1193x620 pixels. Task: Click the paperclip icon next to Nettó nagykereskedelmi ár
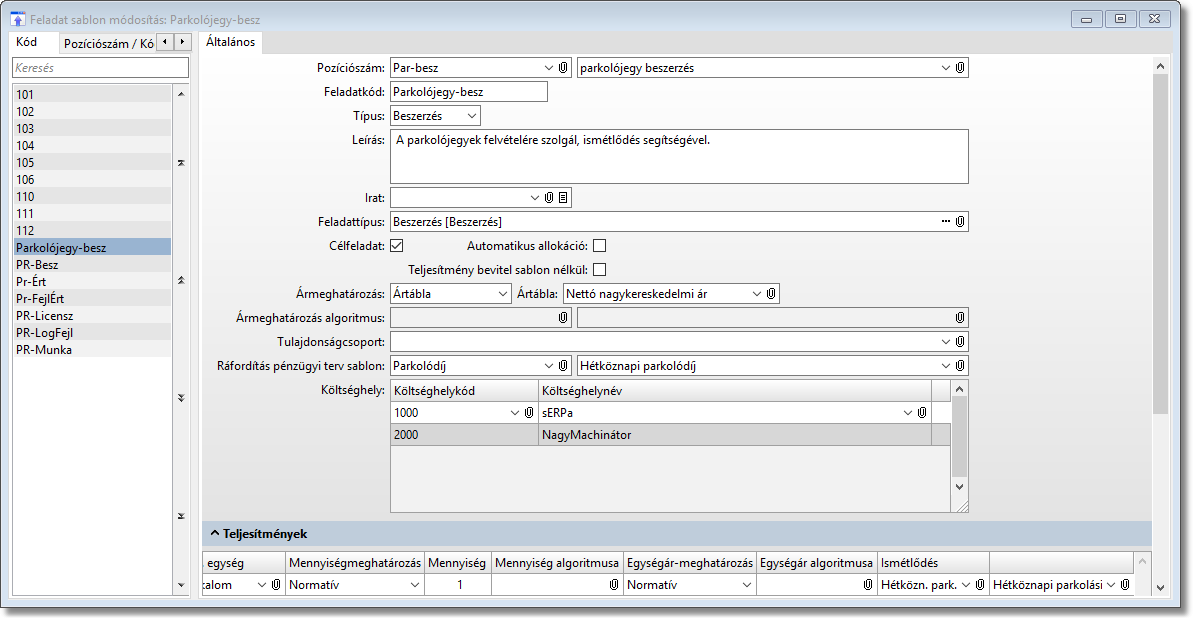(x=771, y=294)
